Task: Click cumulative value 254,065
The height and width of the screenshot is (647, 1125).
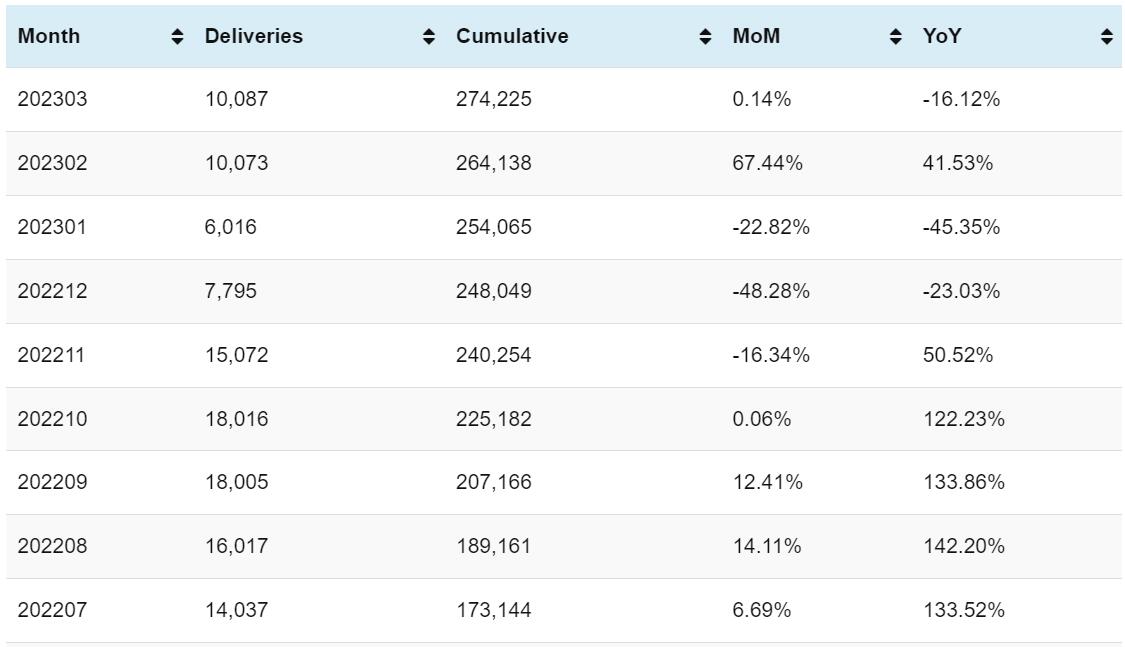Action: click(494, 227)
